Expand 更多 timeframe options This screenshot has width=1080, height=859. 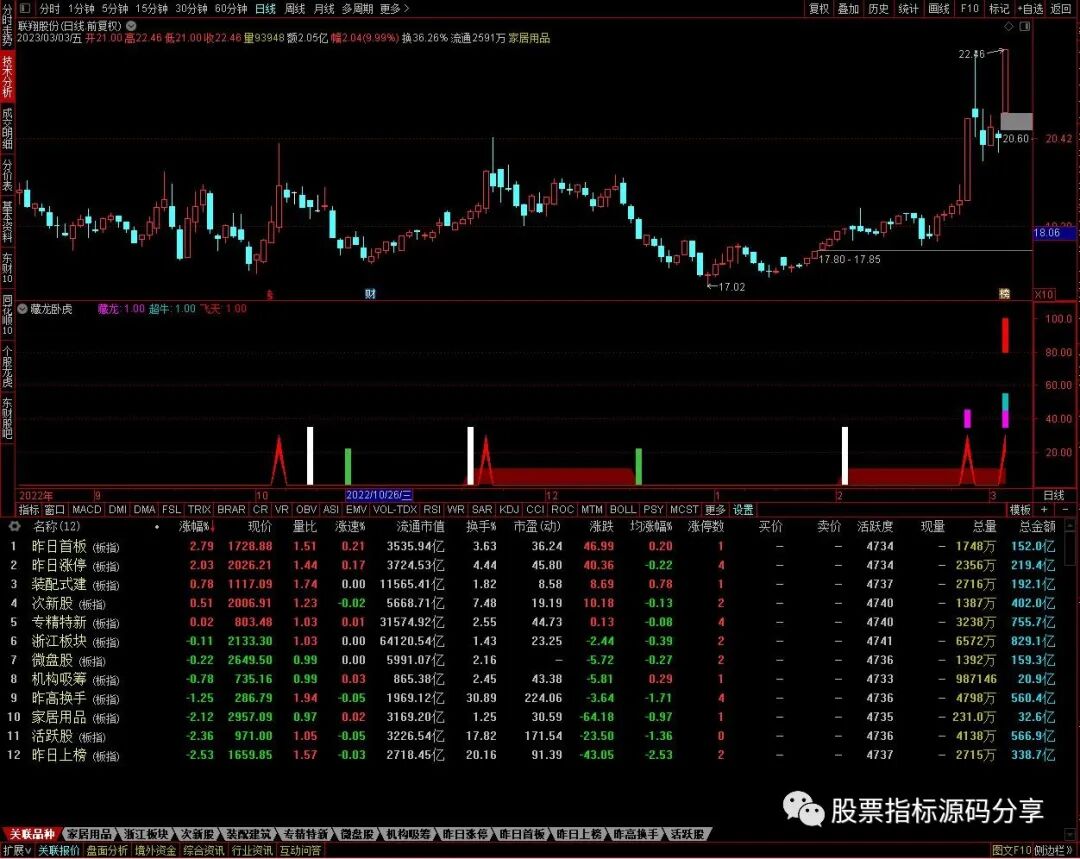tap(394, 9)
